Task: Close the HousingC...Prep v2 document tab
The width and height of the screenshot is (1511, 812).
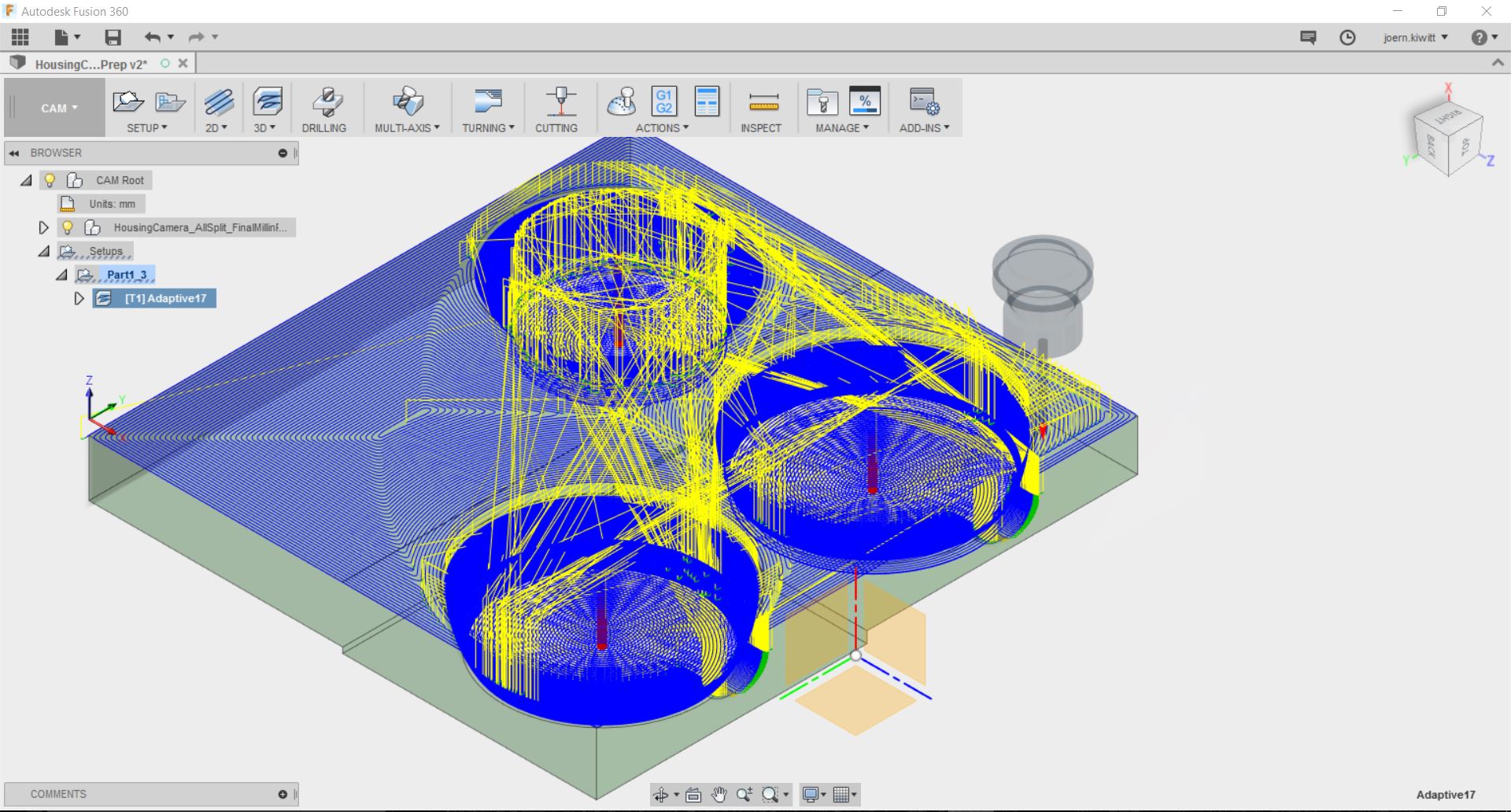Action: tap(183, 63)
